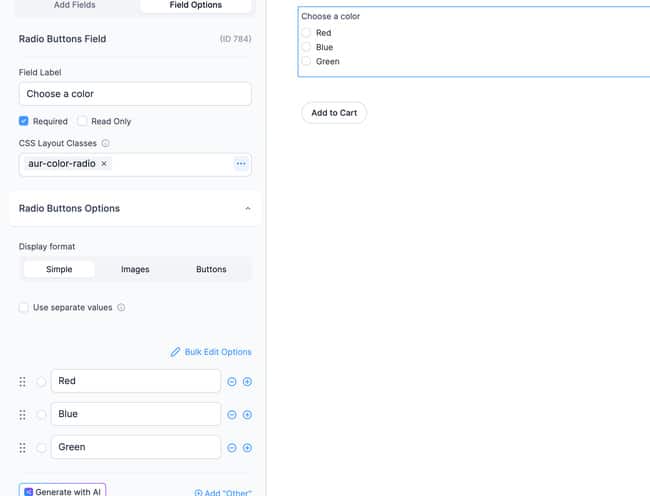Set Green as default option radio

pyautogui.click(x=41, y=448)
